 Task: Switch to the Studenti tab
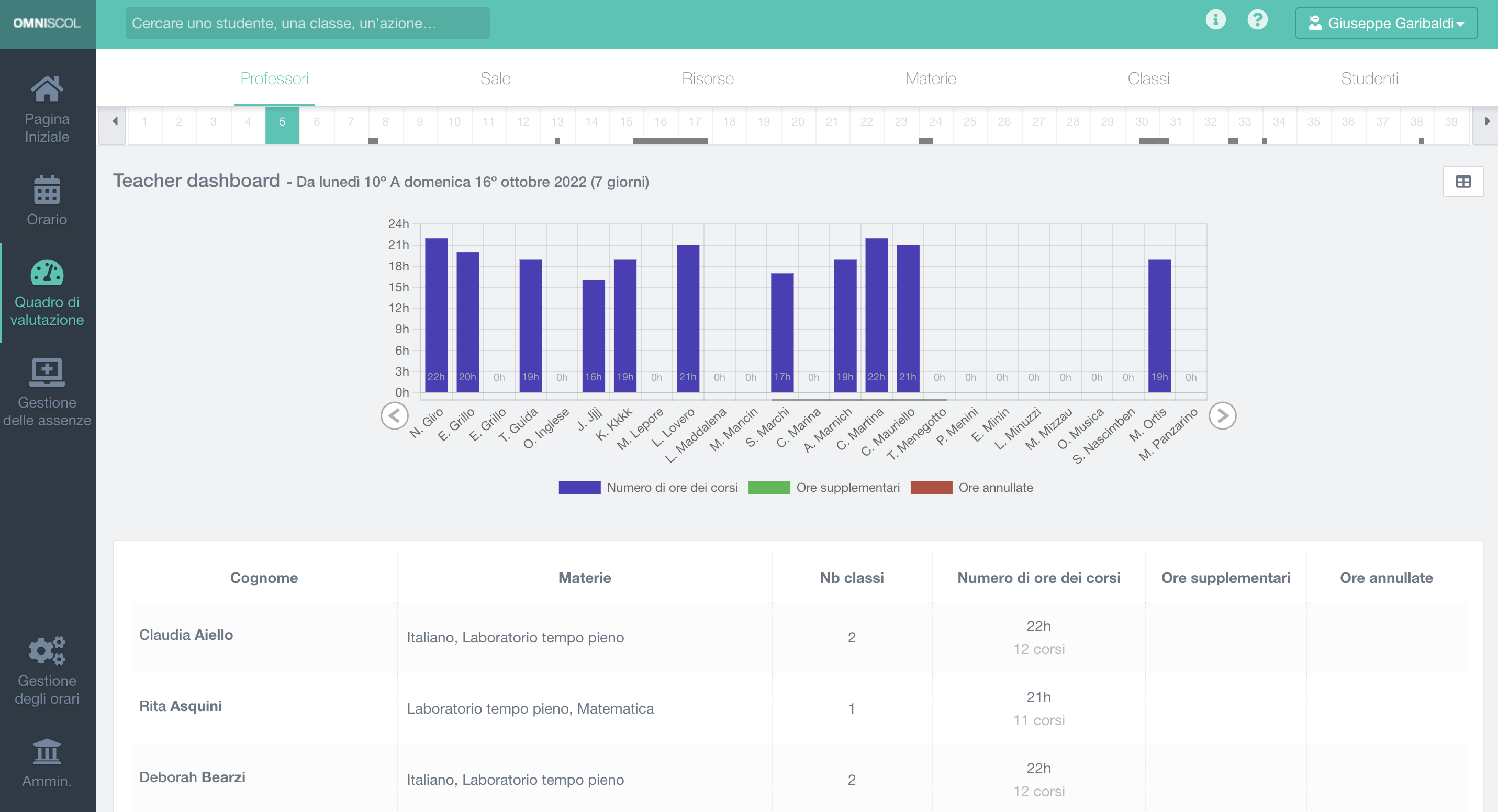(1369, 78)
